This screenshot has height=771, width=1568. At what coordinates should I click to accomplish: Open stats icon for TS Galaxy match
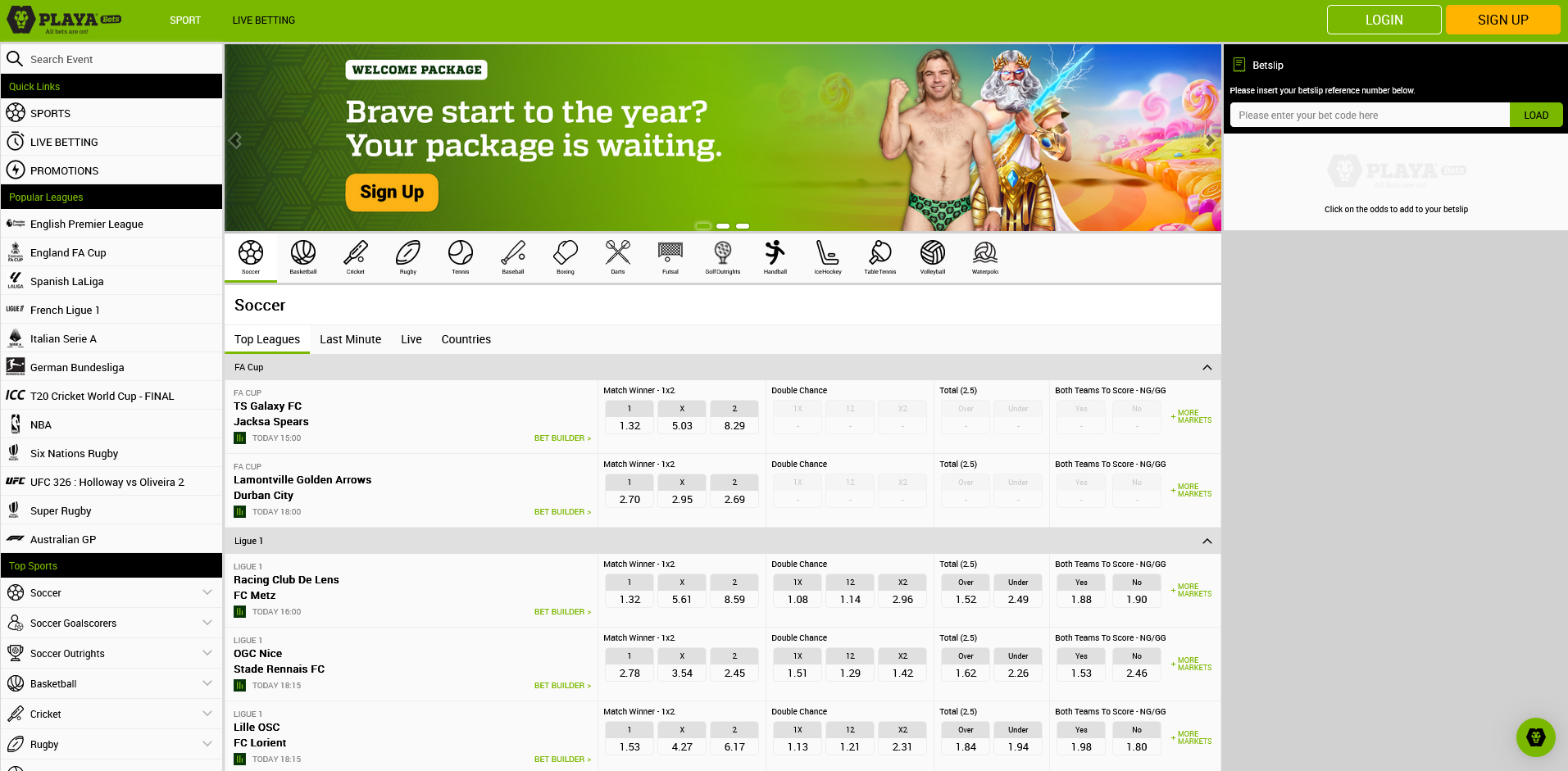(240, 438)
